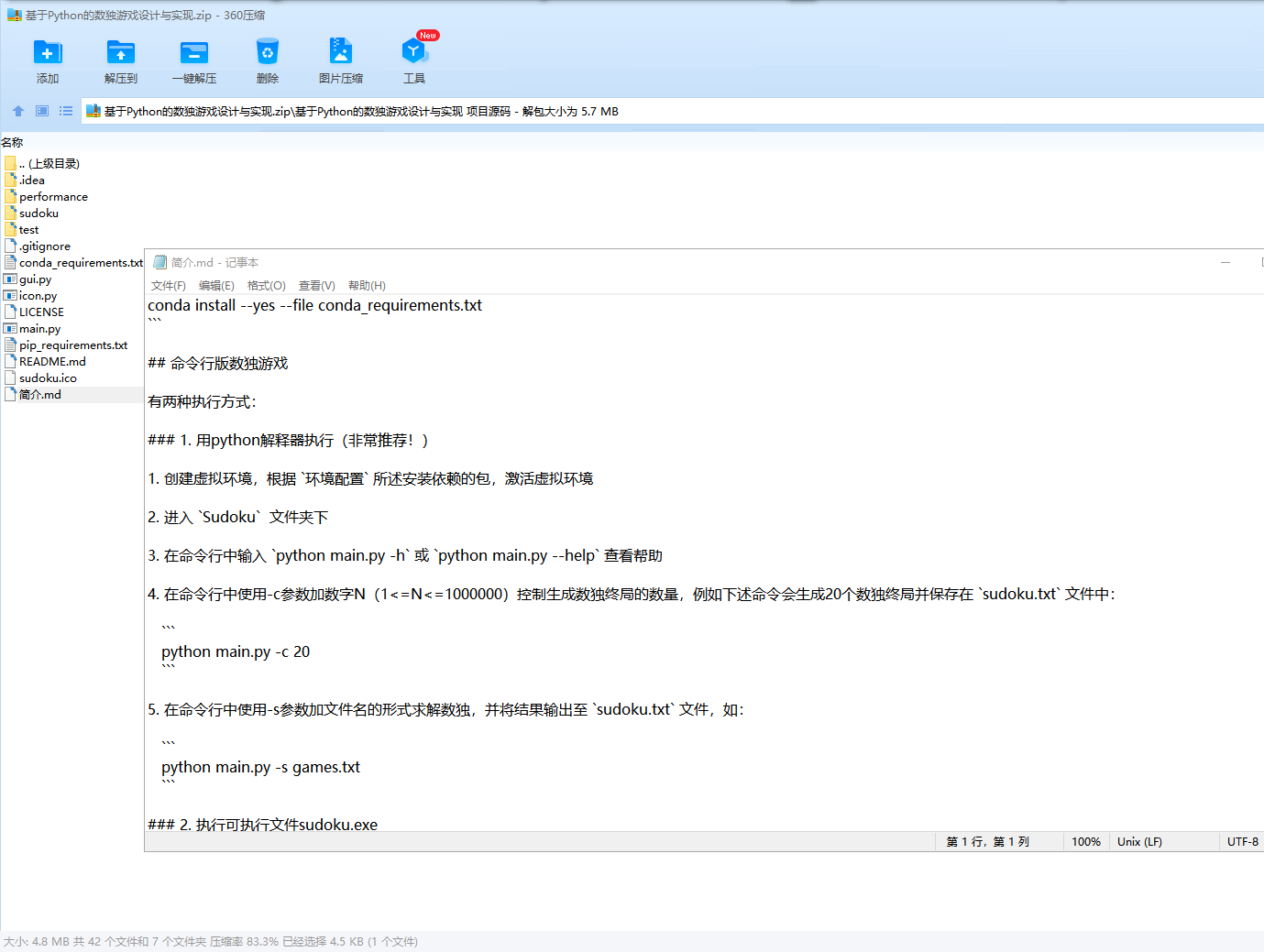1264x952 pixels.
Task: Click the archive icon in the address bar
Action: (93, 111)
